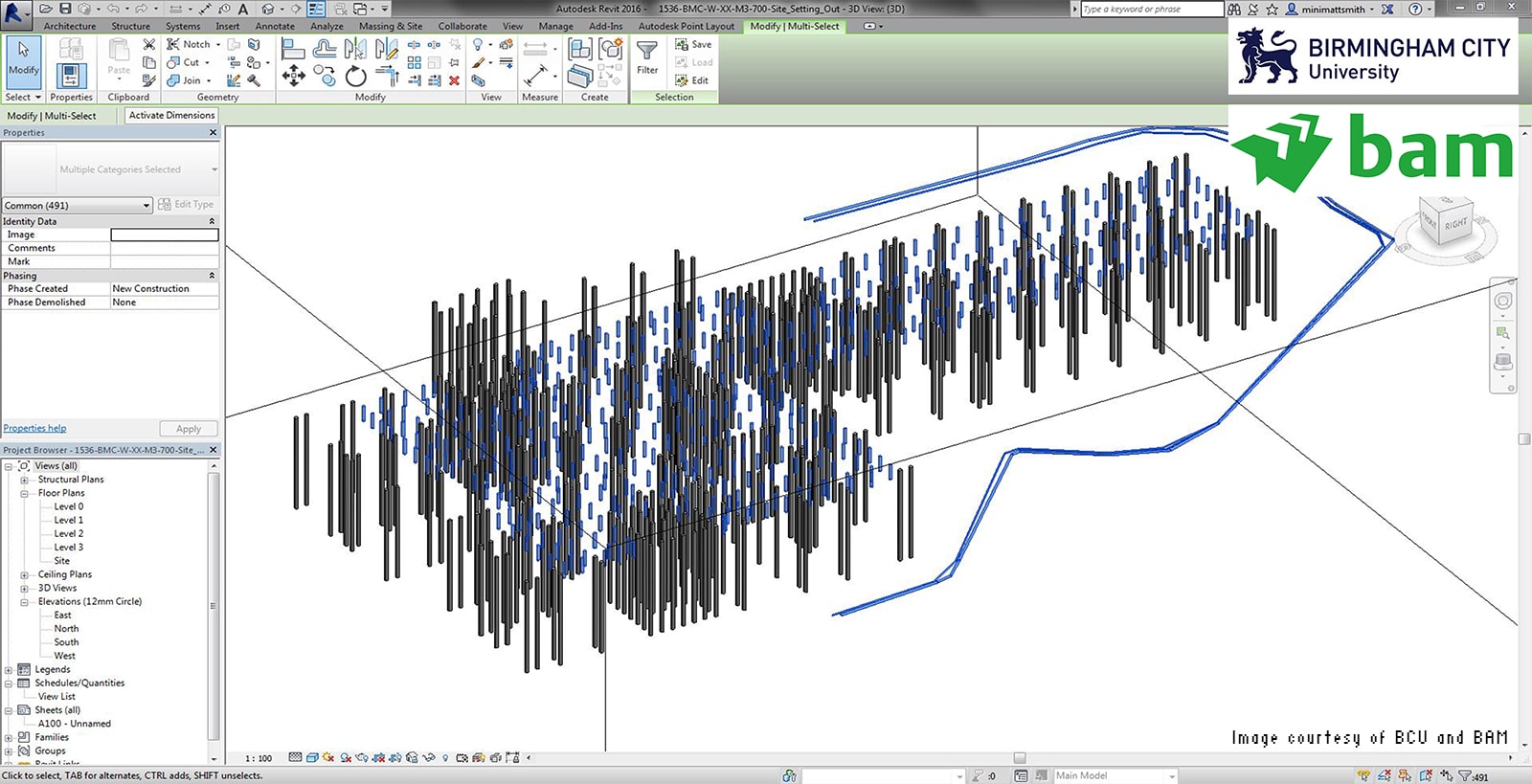Click Edit in the Selection panel
This screenshot has width=1532, height=784.
pos(692,80)
